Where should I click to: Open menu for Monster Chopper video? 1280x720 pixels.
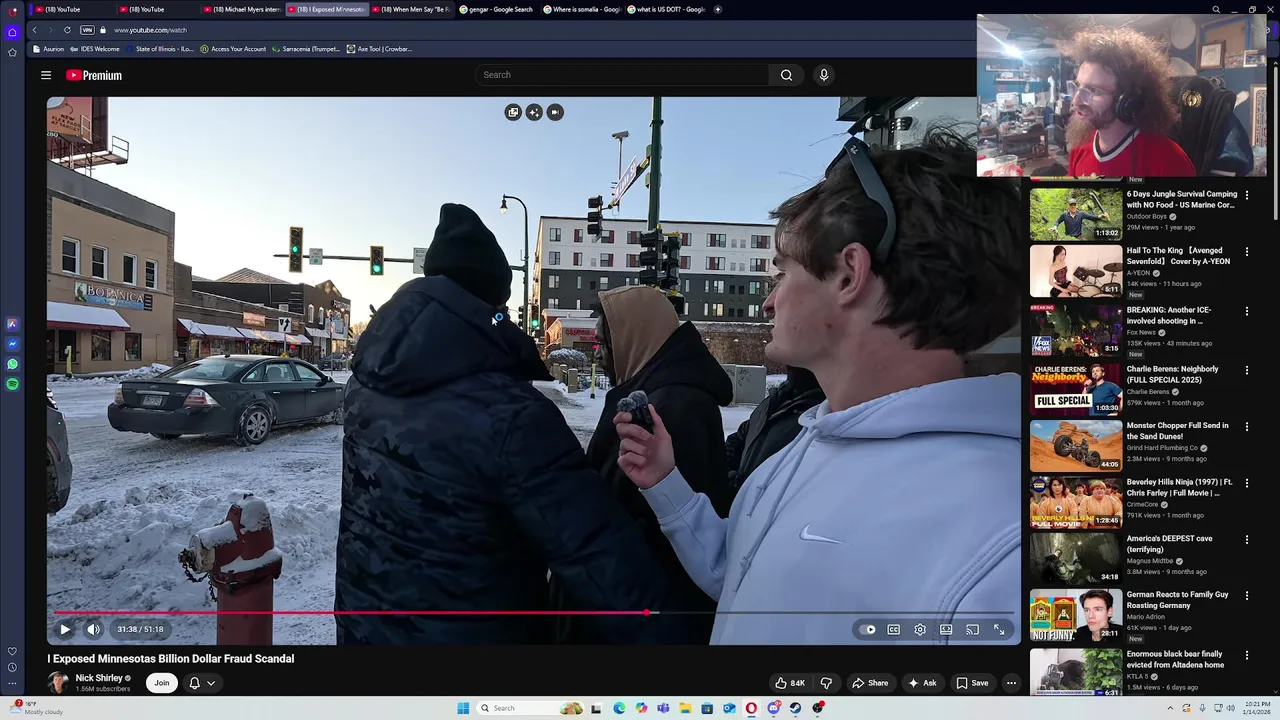pos(1246,427)
